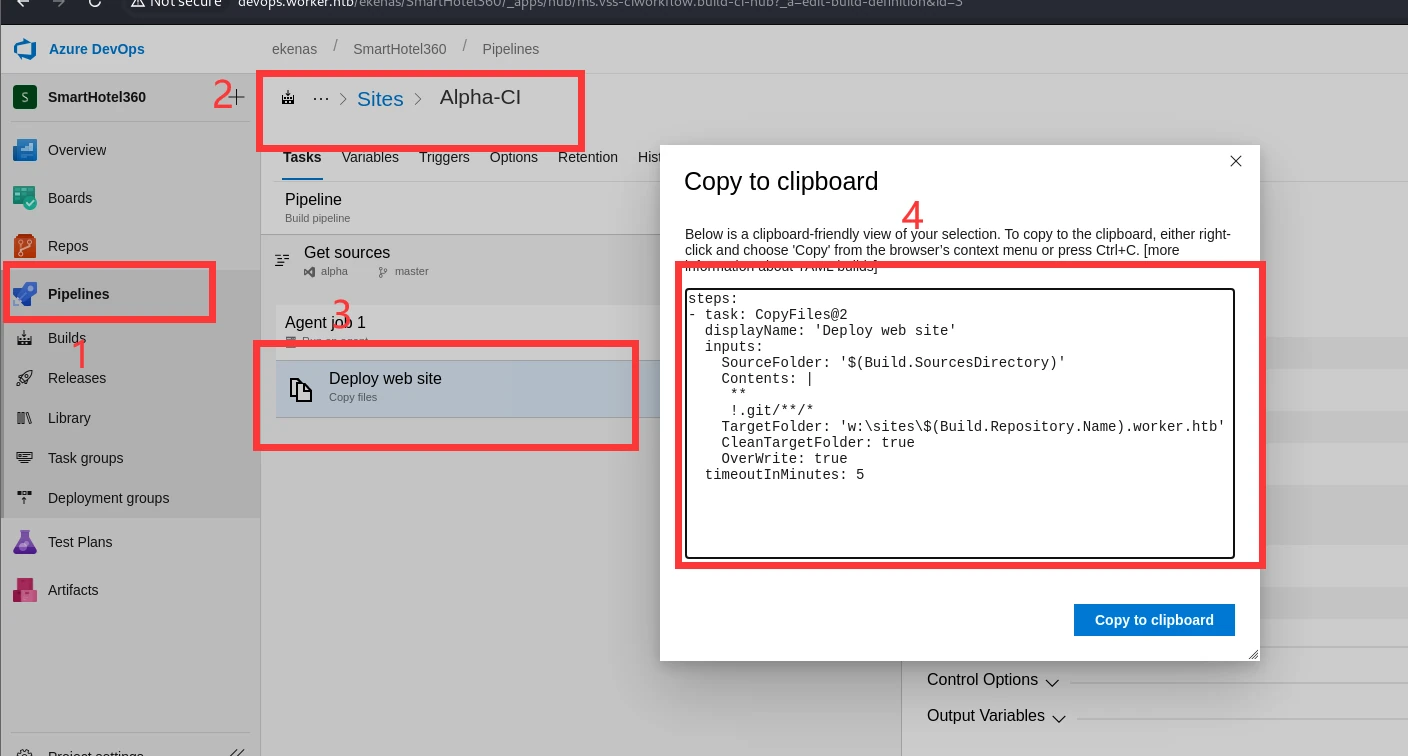Go to the Pipelines breadcrumb in the header

511,49
